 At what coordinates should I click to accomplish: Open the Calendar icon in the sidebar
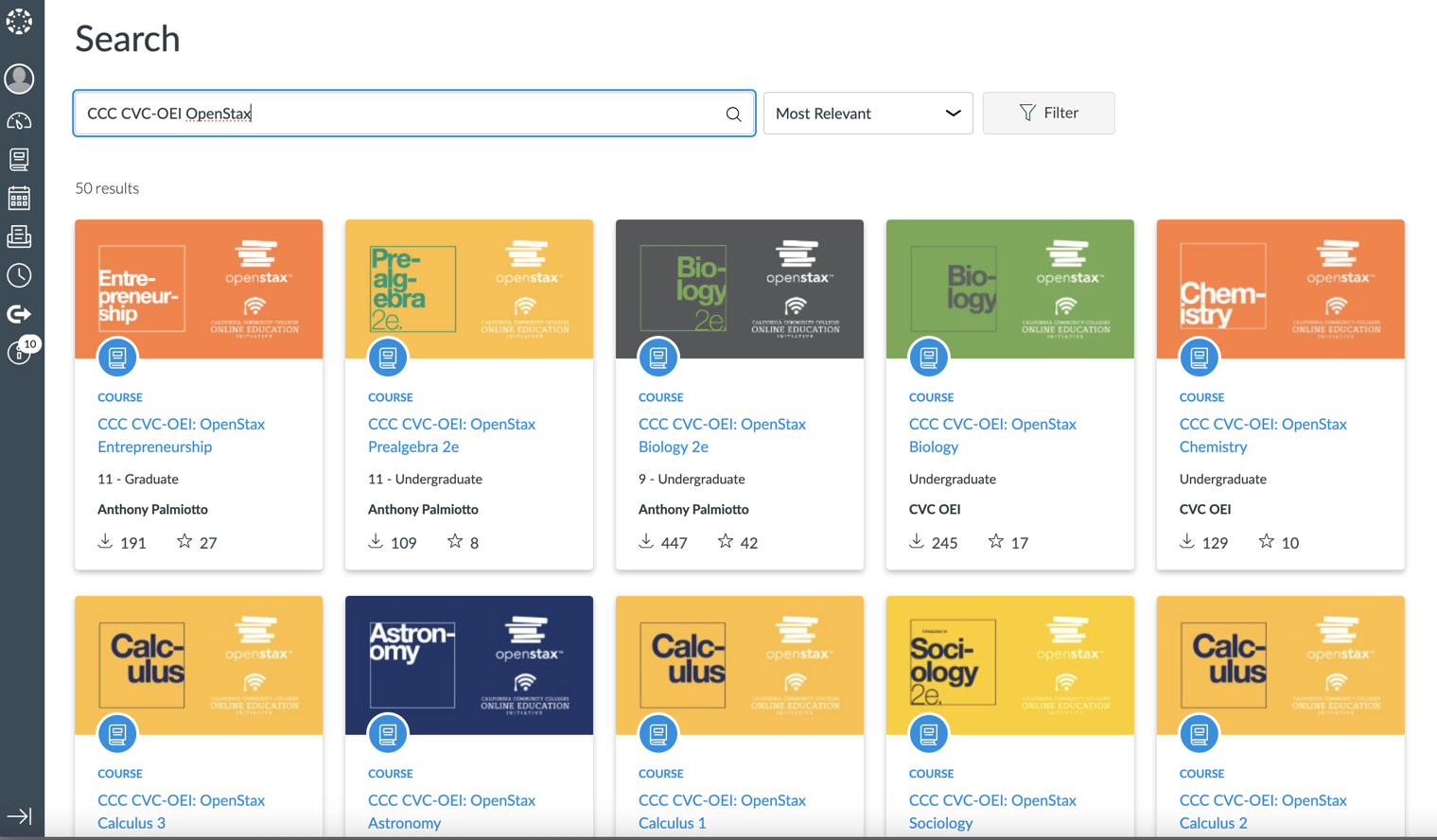pos(20,198)
